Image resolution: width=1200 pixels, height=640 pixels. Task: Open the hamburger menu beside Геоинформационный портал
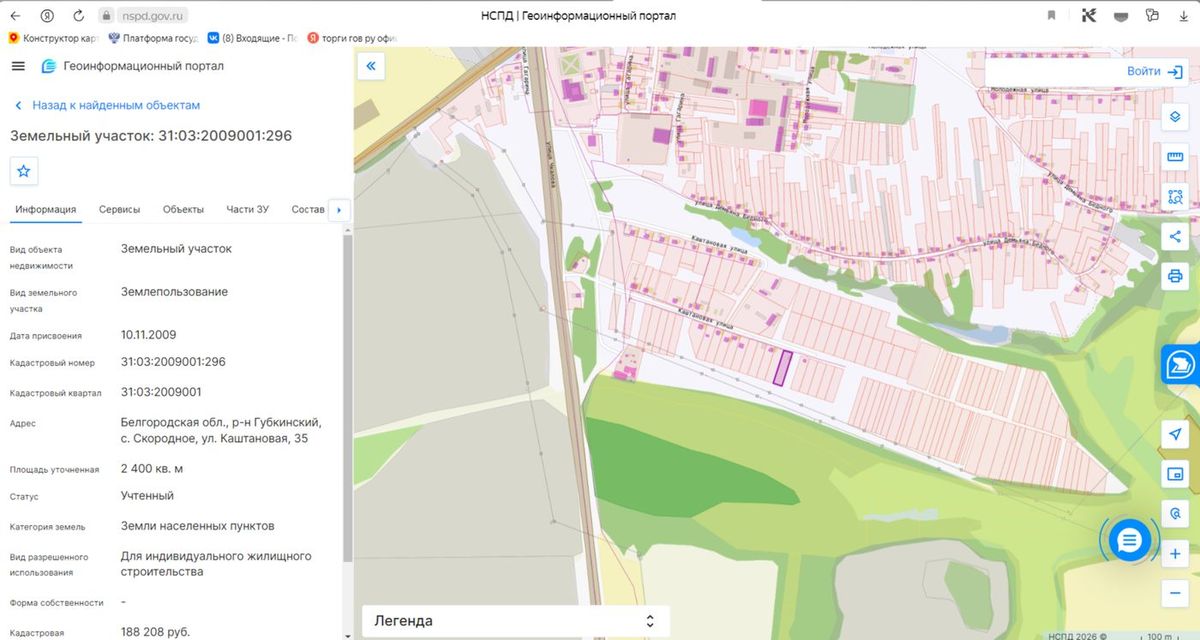(x=18, y=66)
